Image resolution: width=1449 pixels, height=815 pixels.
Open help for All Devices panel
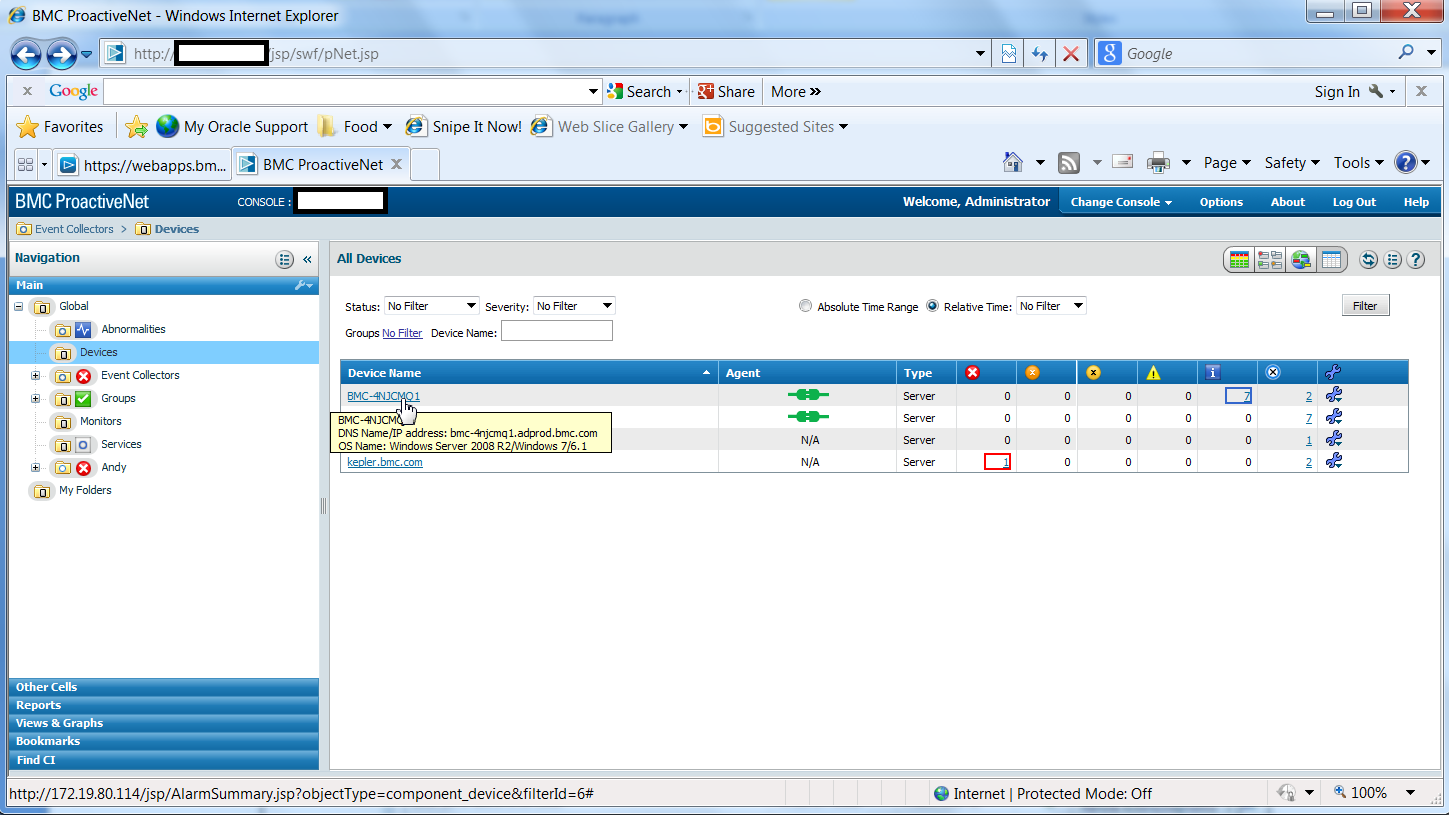[1416, 260]
